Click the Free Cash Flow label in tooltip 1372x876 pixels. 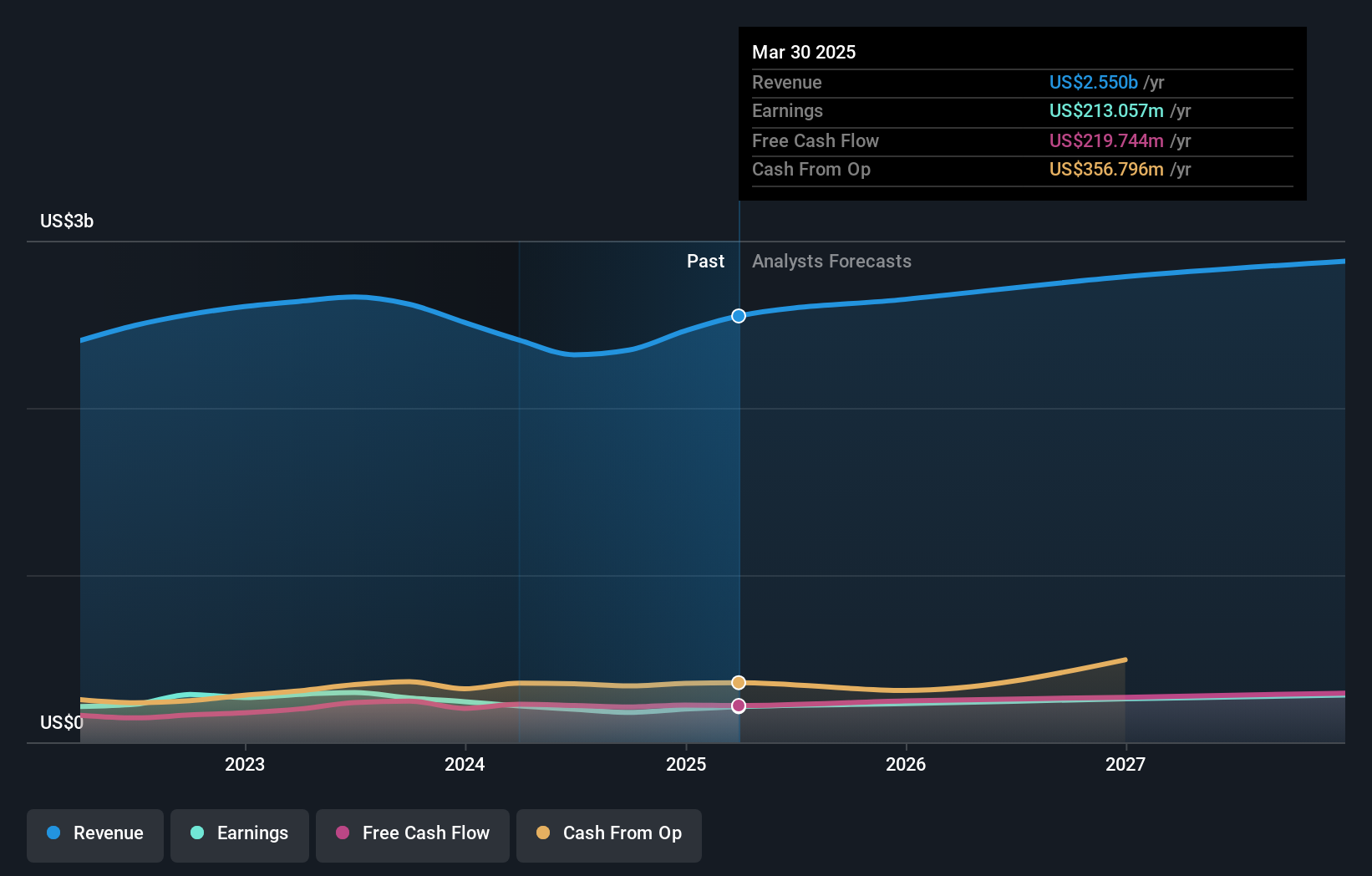click(816, 140)
